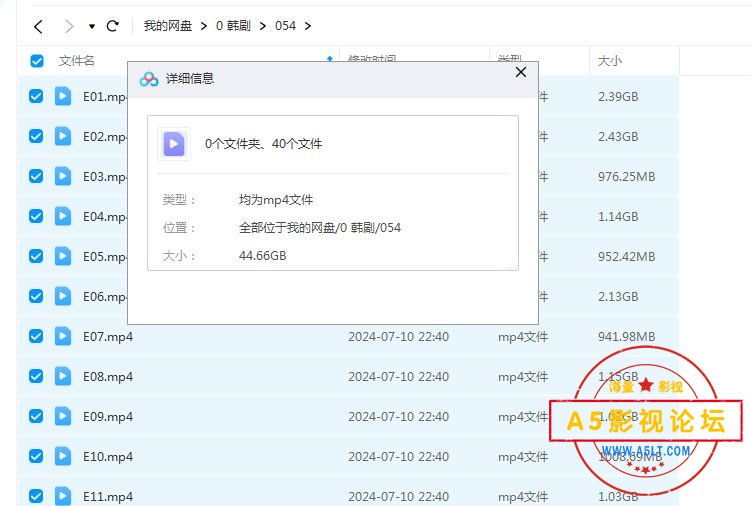This screenshot has height=506, width=751.
Task: Uncheck the E02.mp4 checkbox
Action: [x=36, y=136]
